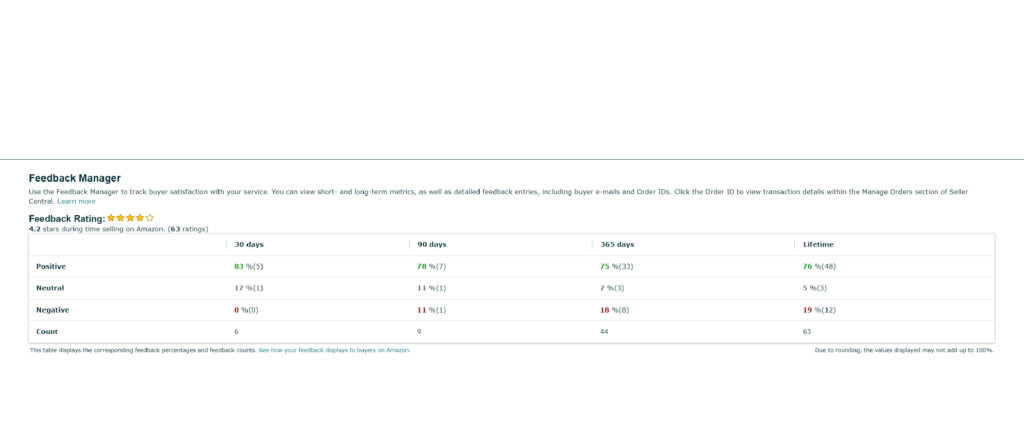The height and width of the screenshot is (429, 1024).
Task: Click the 30-day count value of 6
Action: click(236, 331)
